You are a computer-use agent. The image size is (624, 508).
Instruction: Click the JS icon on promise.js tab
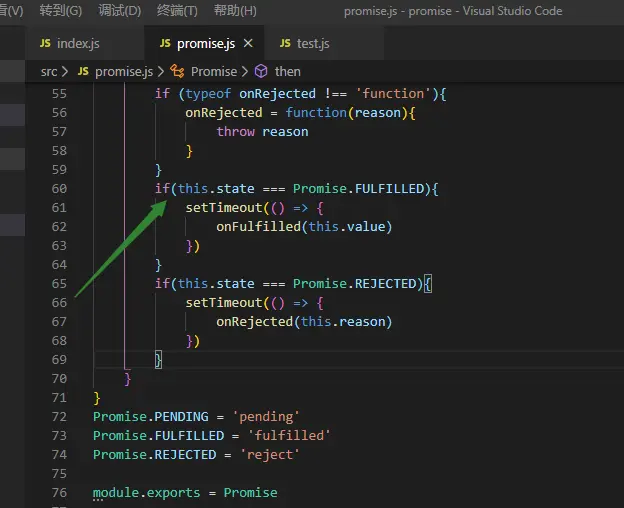coord(165,43)
